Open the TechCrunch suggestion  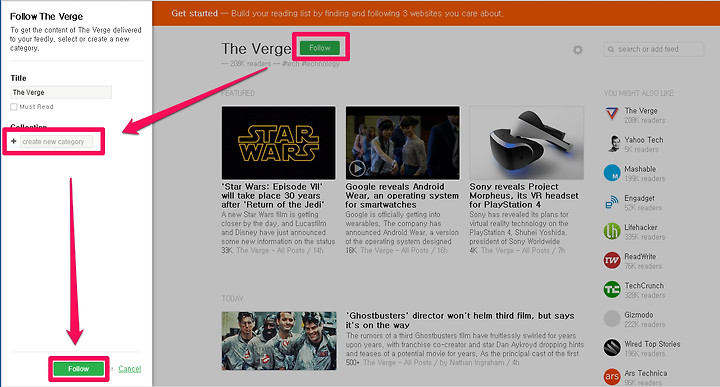pyautogui.click(x=644, y=286)
